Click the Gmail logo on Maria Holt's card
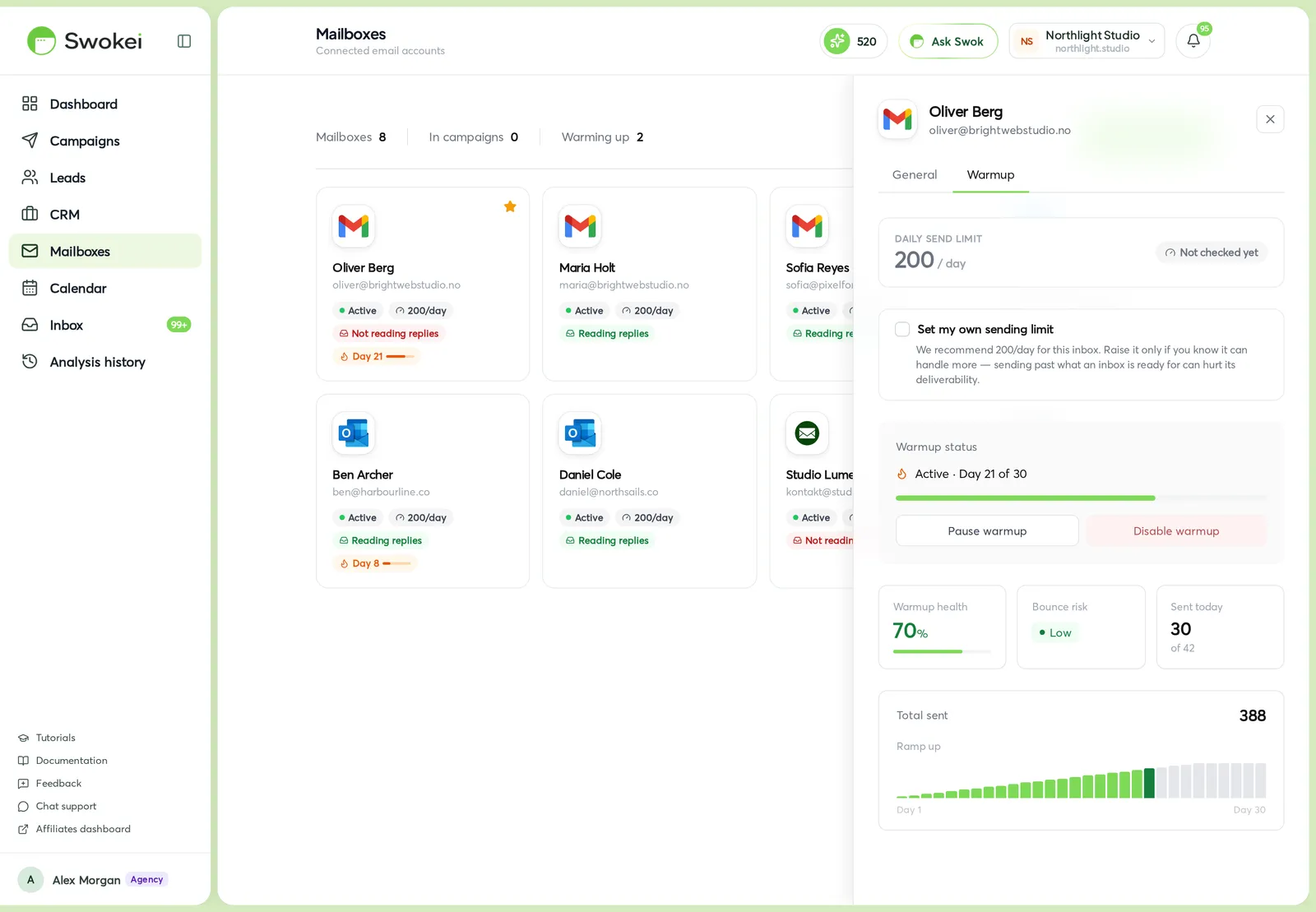 click(580, 225)
